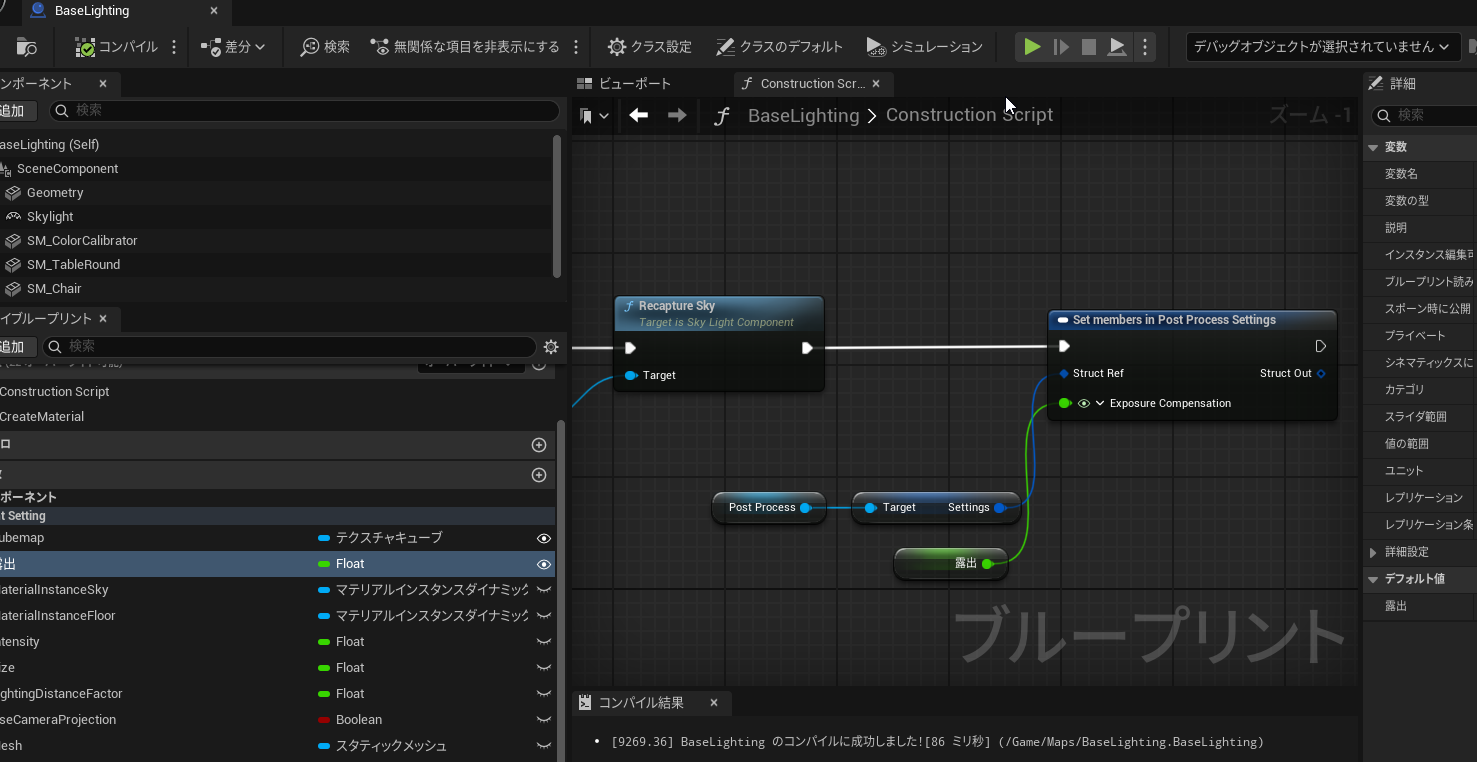Close the Construction Script tab
This screenshot has width=1477, height=762.
(876, 84)
